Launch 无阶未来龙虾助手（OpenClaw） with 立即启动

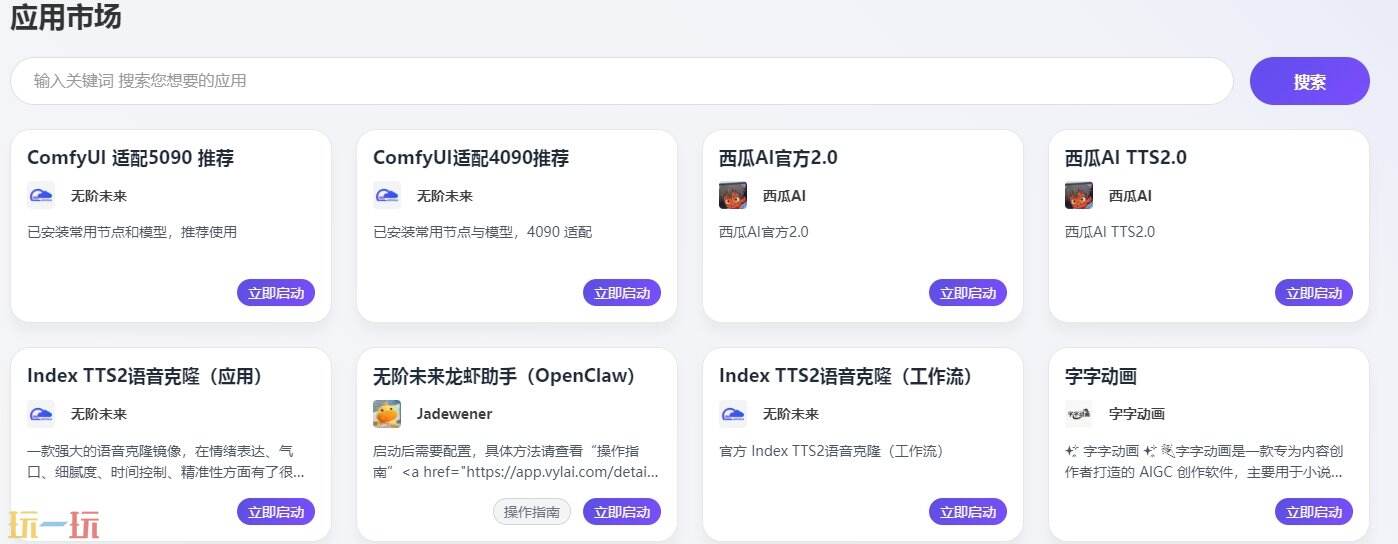pyautogui.click(x=622, y=512)
